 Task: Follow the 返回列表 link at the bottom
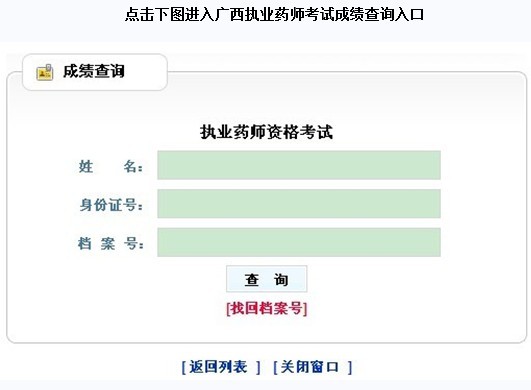pyautogui.click(x=221, y=367)
